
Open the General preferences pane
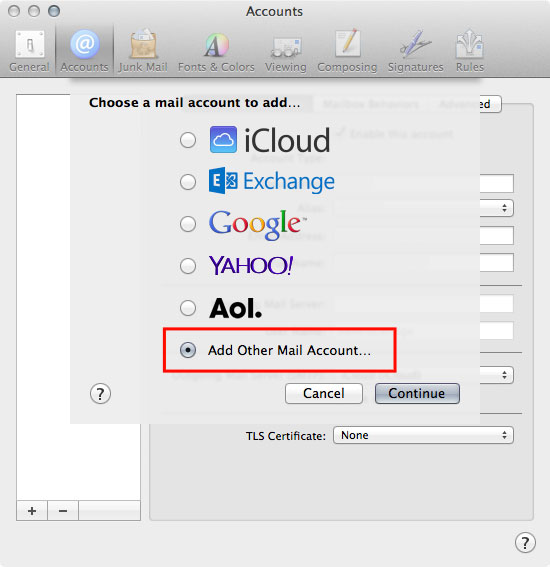[30, 51]
